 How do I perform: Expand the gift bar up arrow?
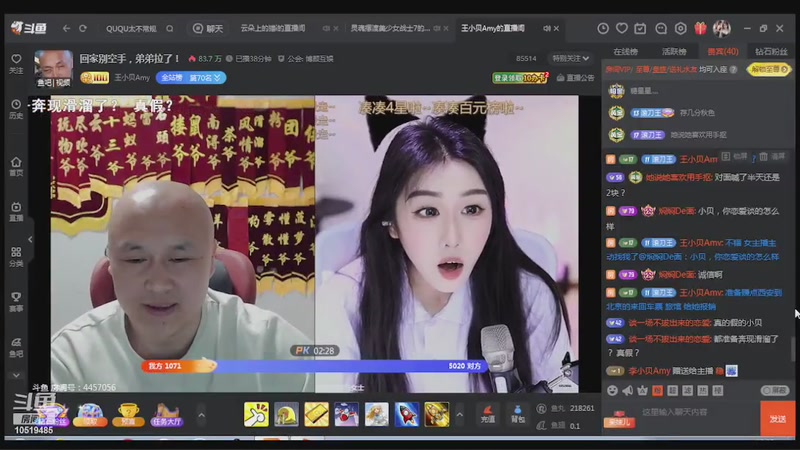(460, 415)
